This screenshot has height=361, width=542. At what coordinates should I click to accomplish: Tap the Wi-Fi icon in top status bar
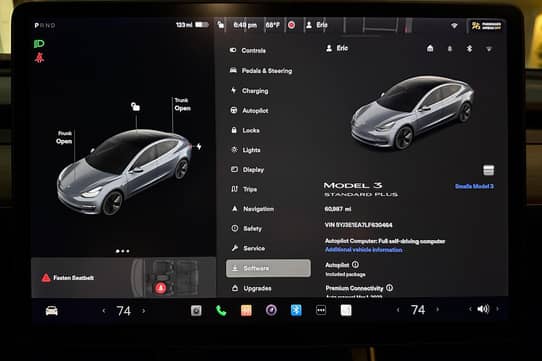pyautogui.click(x=454, y=26)
